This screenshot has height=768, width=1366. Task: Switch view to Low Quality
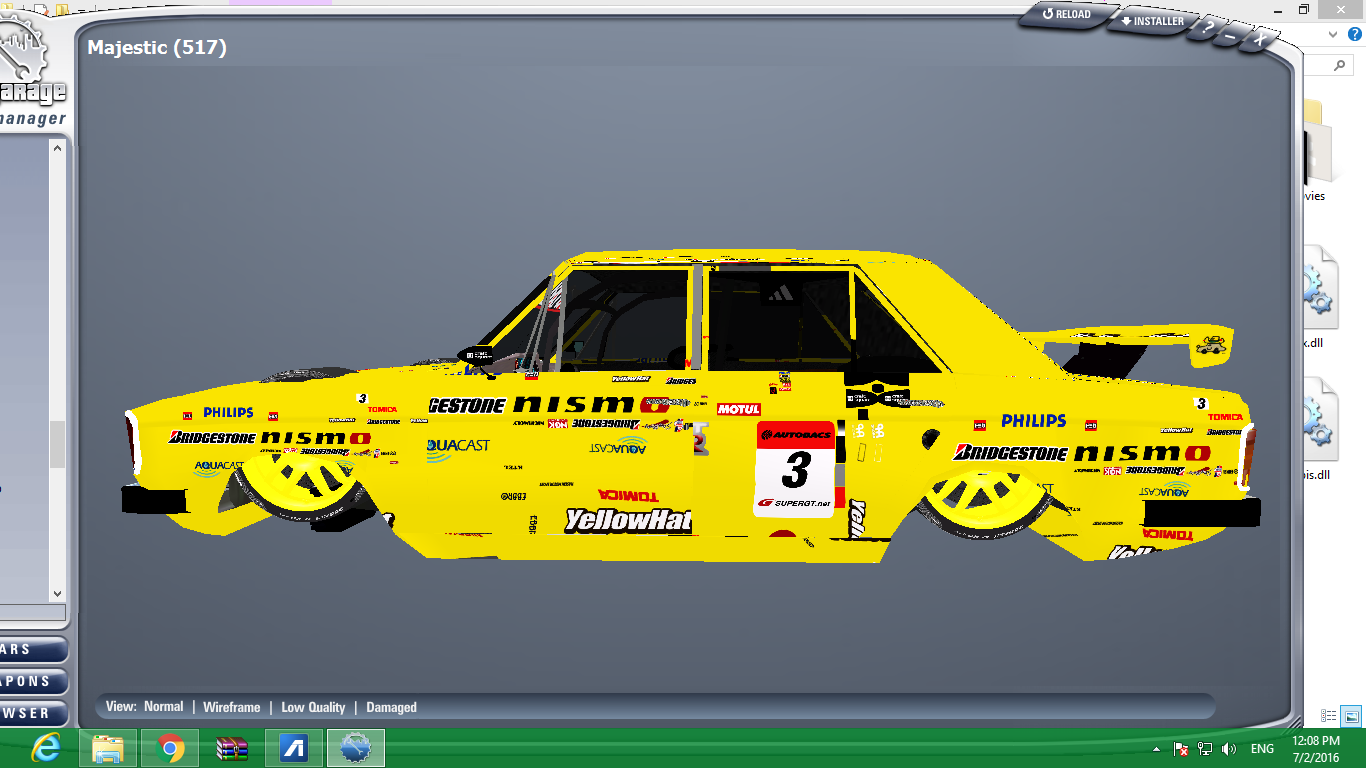pyautogui.click(x=313, y=707)
